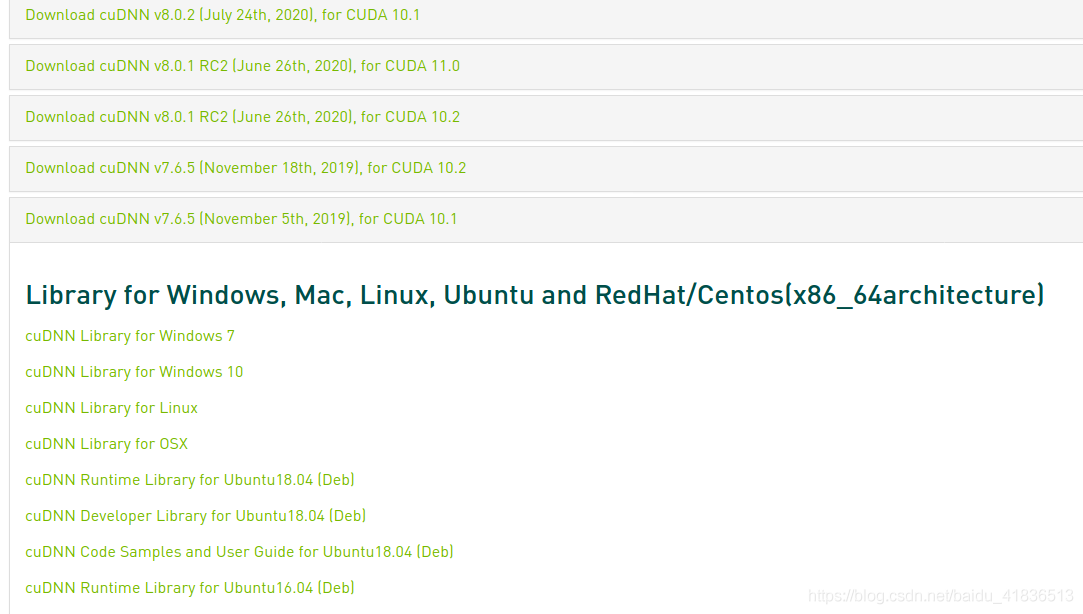The height and width of the screenshot is (614, 1083).
Task: Download cuDNN Runtime Library for Ubuntu16.04 (Deb)
Action: (x=190, y=588)
